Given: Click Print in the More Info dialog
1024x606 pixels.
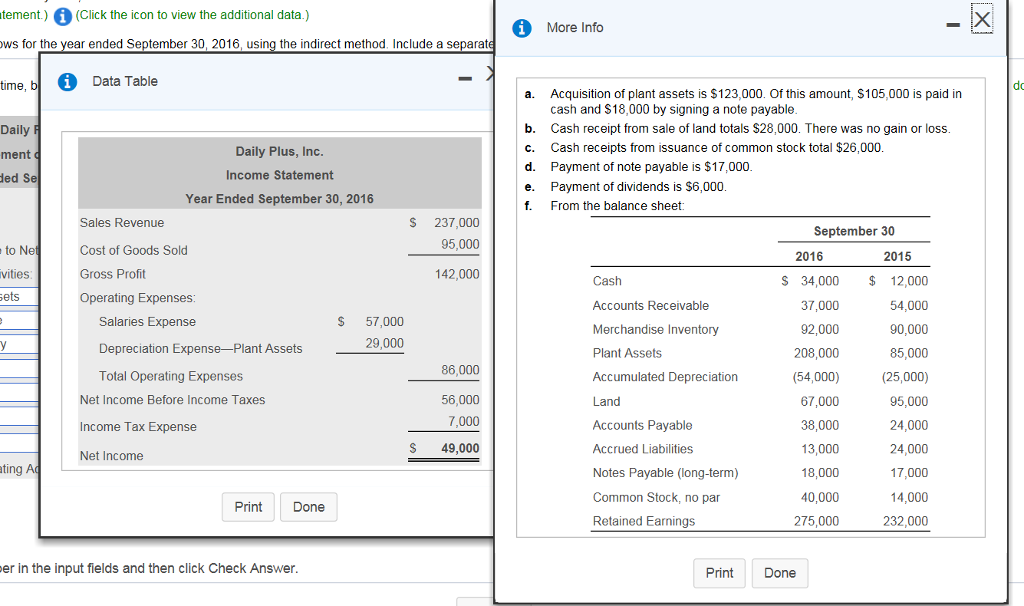Looking at the screenshot, I should tap(719, 572).
